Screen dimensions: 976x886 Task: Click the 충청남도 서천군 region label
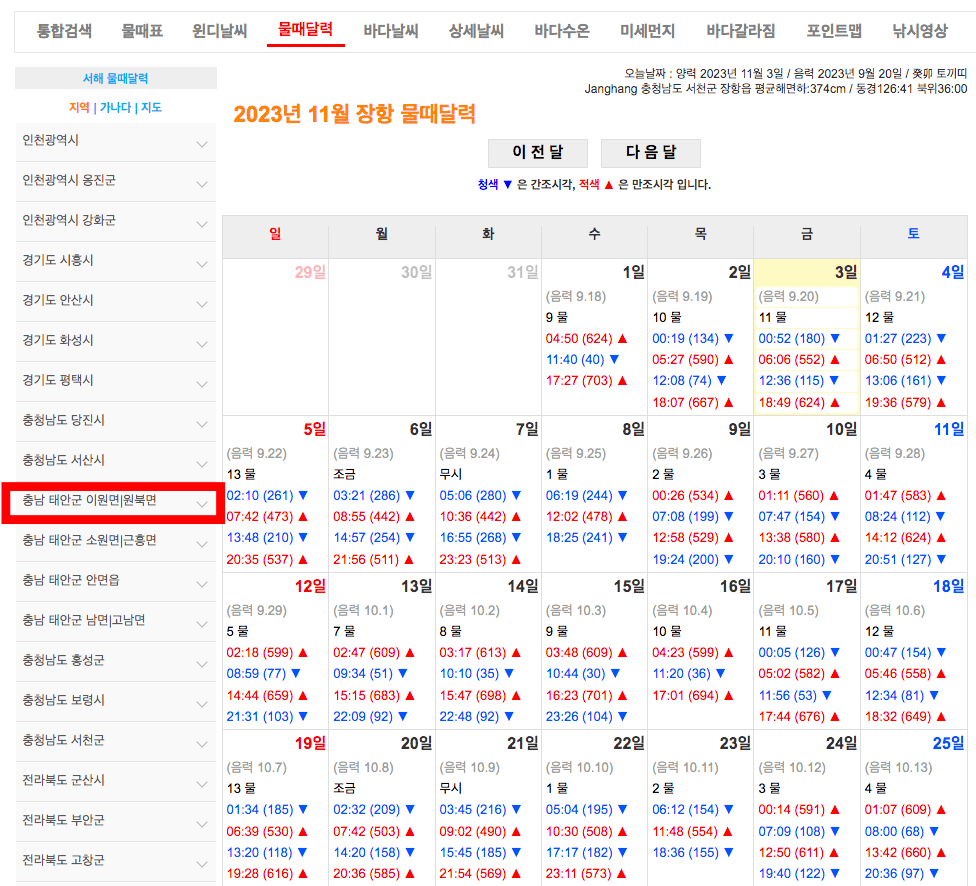63,740
